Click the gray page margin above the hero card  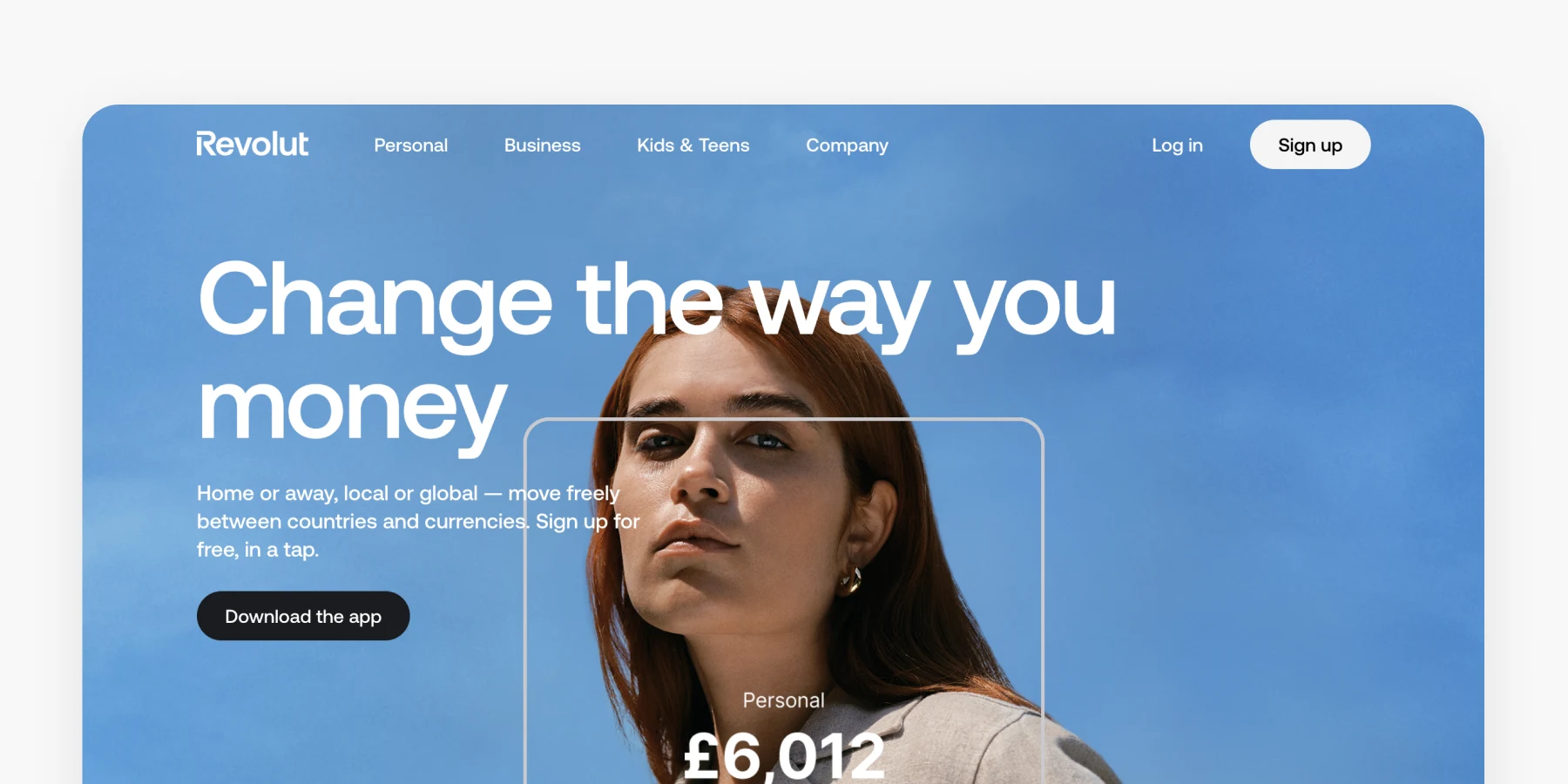[x=784, y=51]
